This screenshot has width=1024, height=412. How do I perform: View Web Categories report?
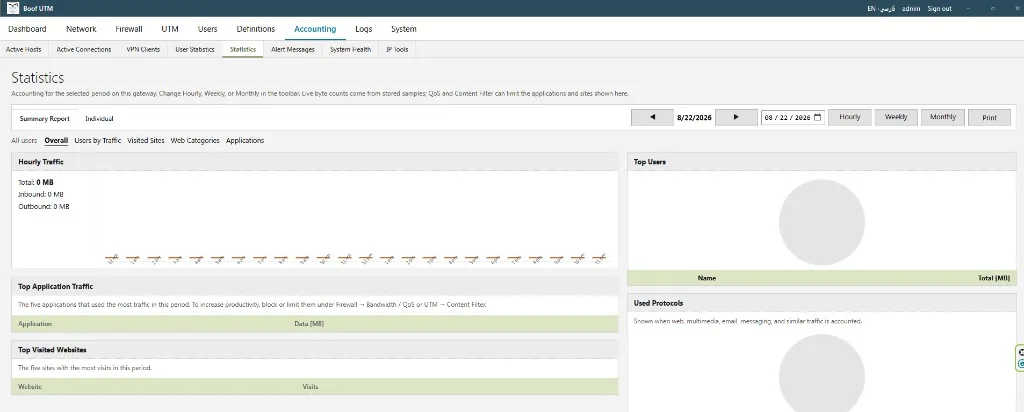point(195,140)
